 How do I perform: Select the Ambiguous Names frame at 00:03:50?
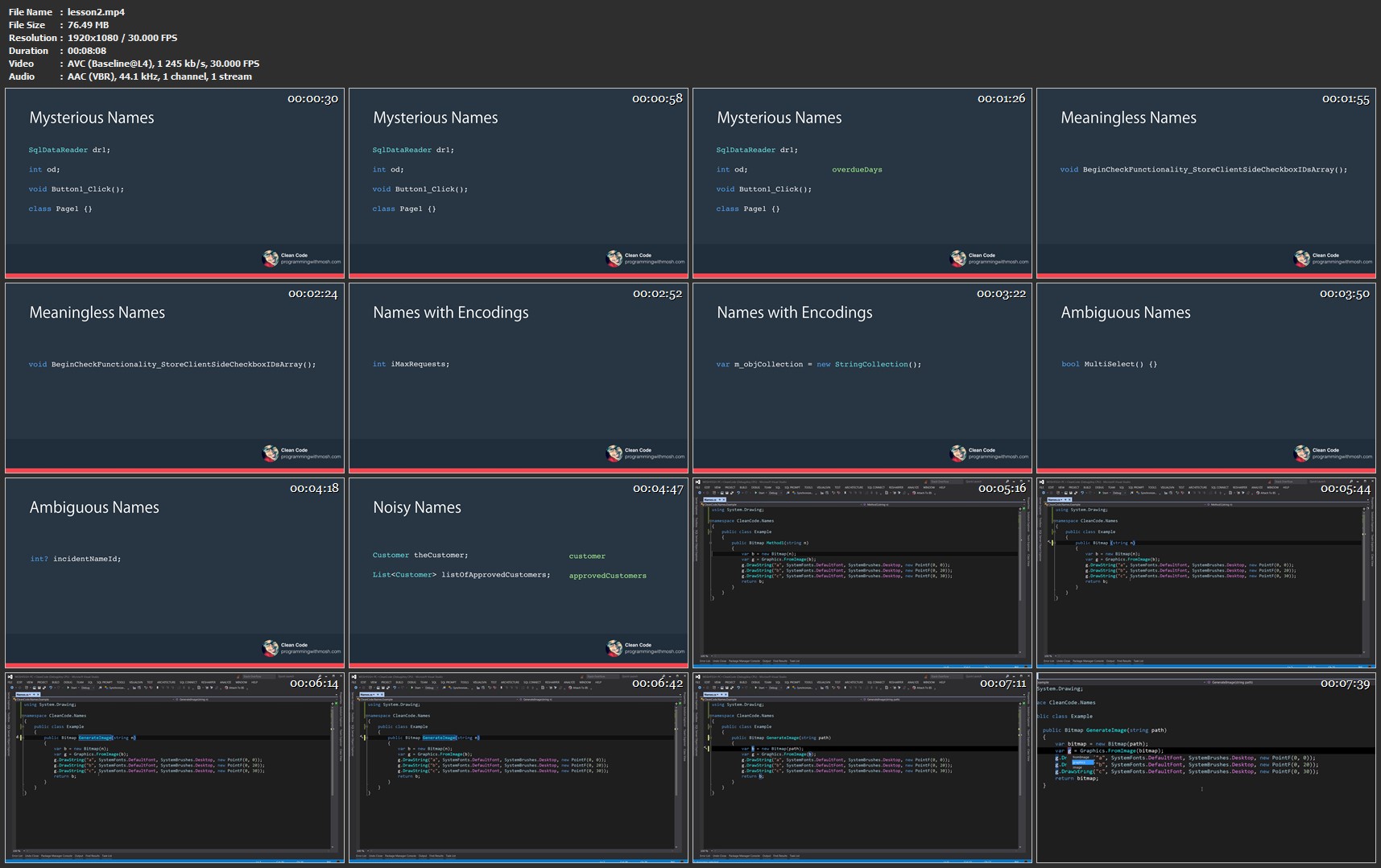click(x=1206, y=378)
